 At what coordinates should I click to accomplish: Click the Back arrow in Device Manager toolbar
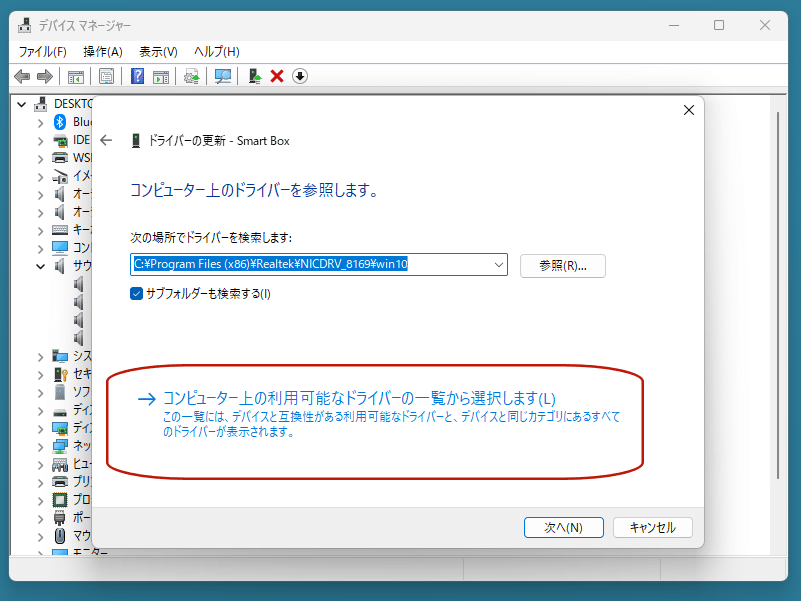(22, 77)
